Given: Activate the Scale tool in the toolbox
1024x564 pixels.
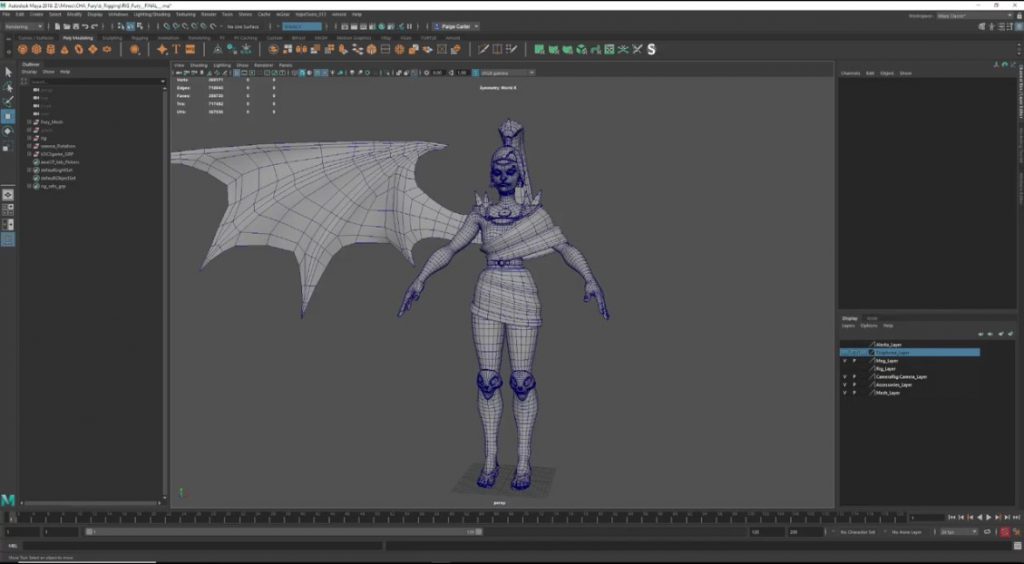Looking at the screenshot, I should (x=8, y=147).
